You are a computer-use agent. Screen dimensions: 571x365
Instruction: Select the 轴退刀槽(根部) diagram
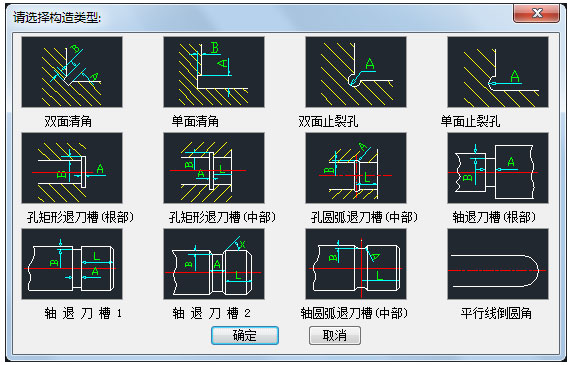tap(498, 168)
